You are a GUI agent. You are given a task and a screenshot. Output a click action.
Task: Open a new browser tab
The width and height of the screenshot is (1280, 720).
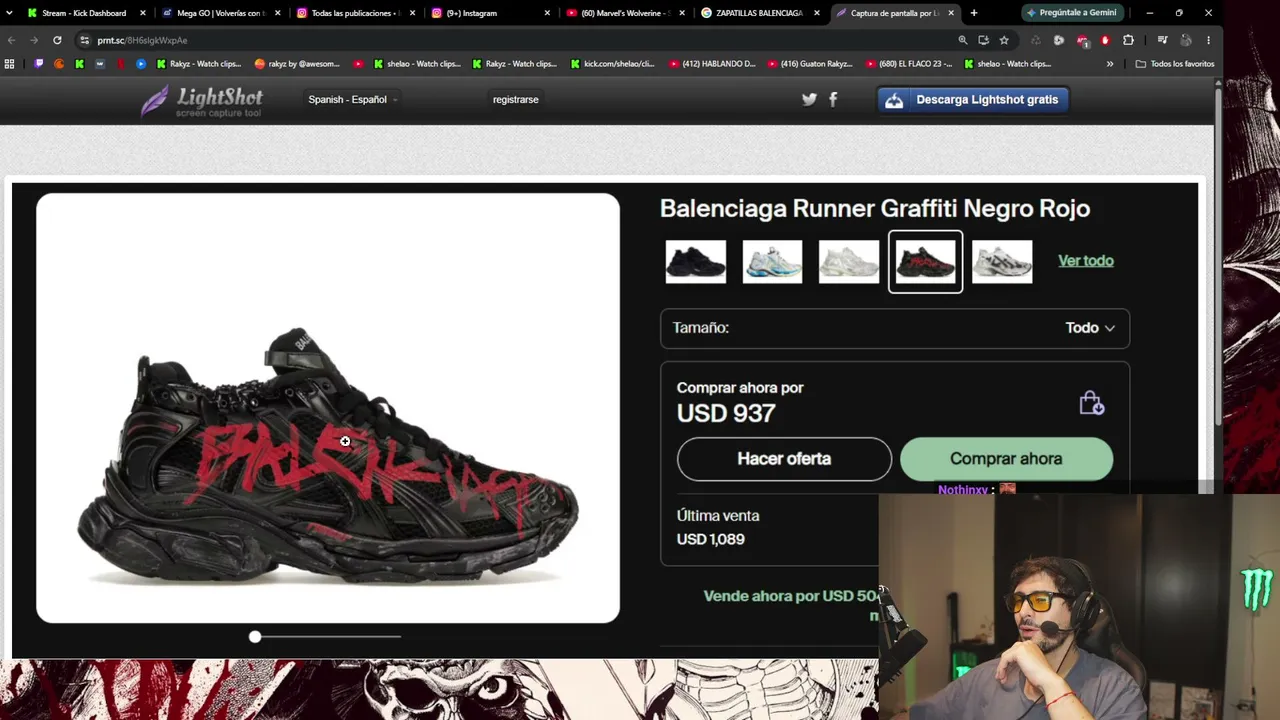(974, 13)
